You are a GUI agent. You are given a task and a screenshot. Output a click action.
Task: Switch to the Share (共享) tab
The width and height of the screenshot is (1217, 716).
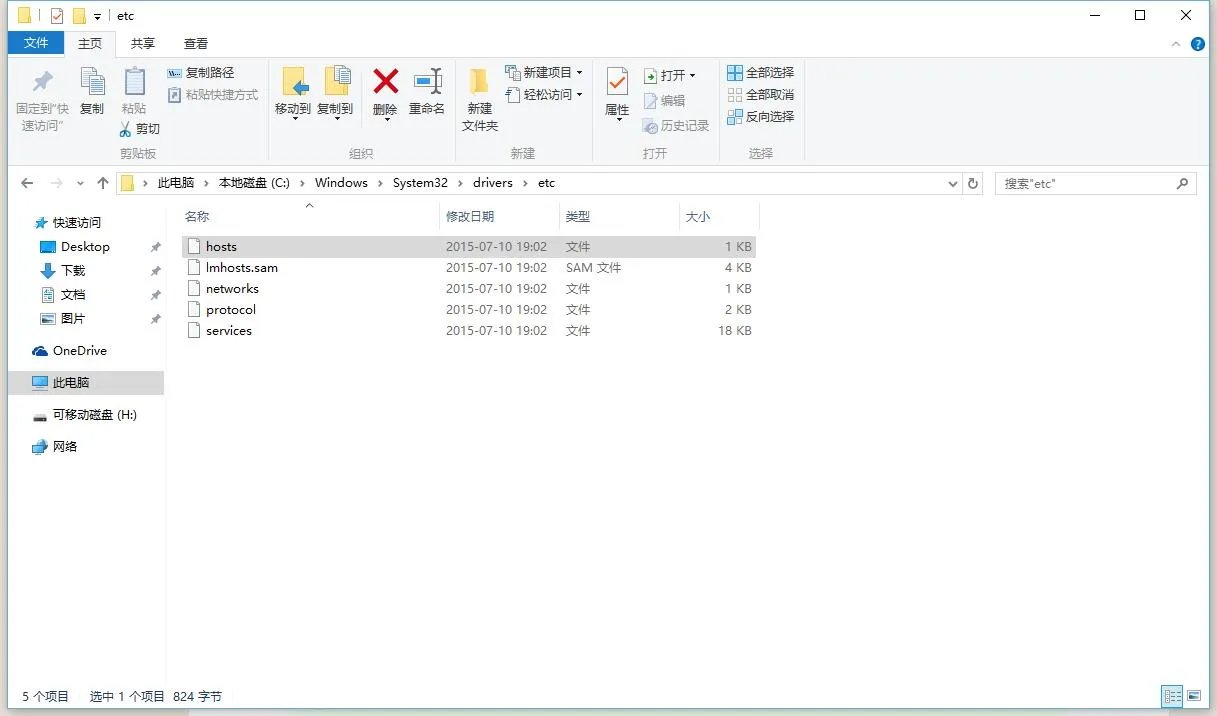142,43
